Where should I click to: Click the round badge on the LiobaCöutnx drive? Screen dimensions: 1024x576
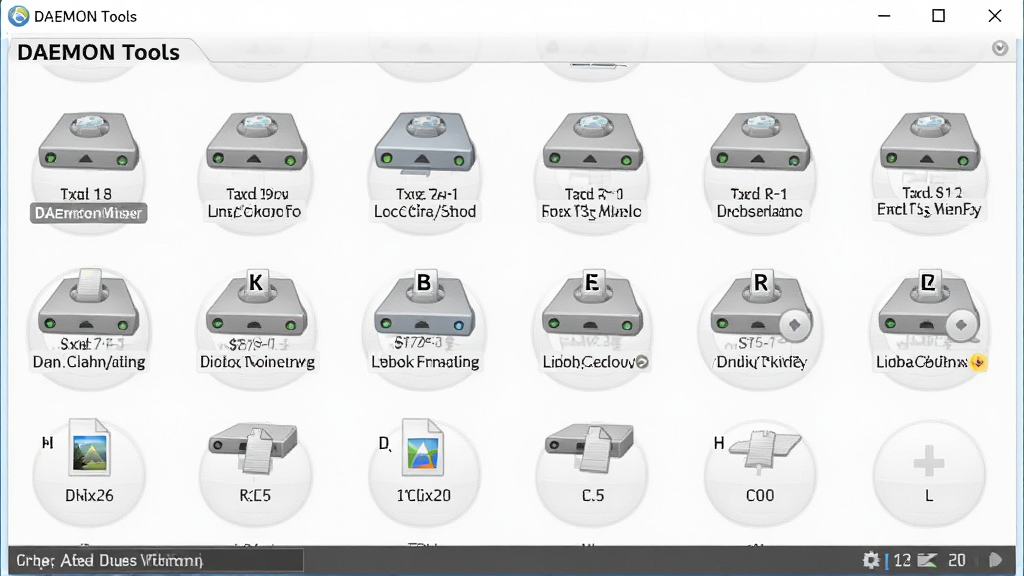pyautogui.click(x=961, y=325)
